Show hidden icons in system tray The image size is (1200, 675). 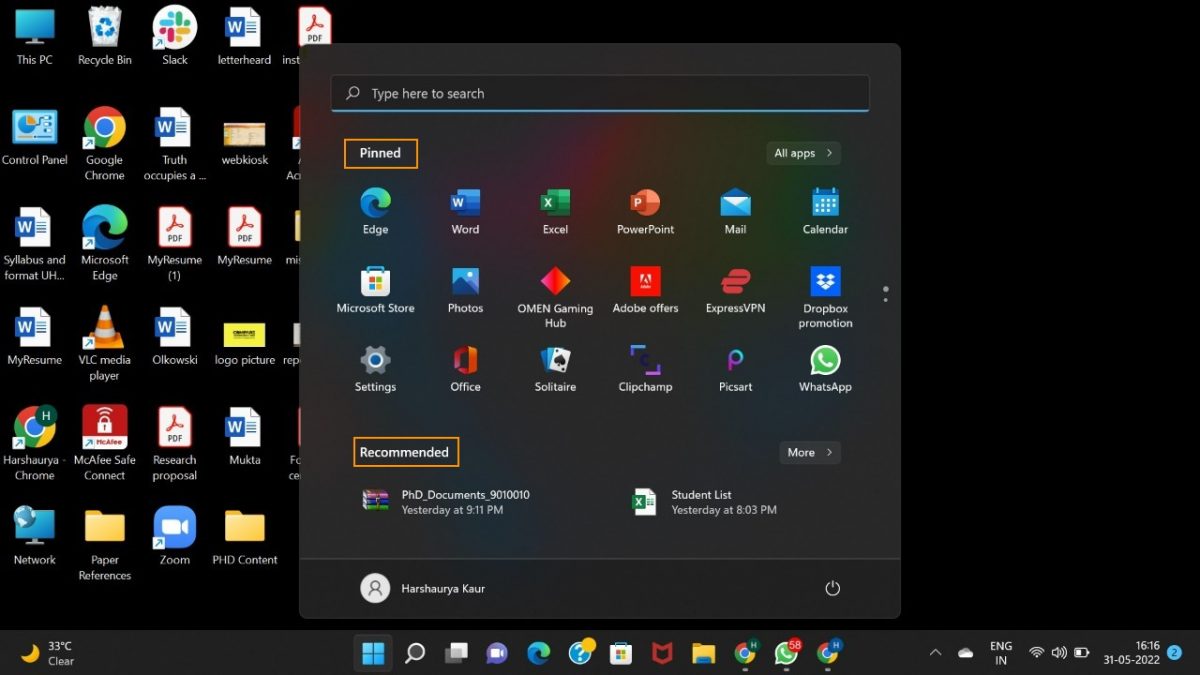tap(935, 651)
